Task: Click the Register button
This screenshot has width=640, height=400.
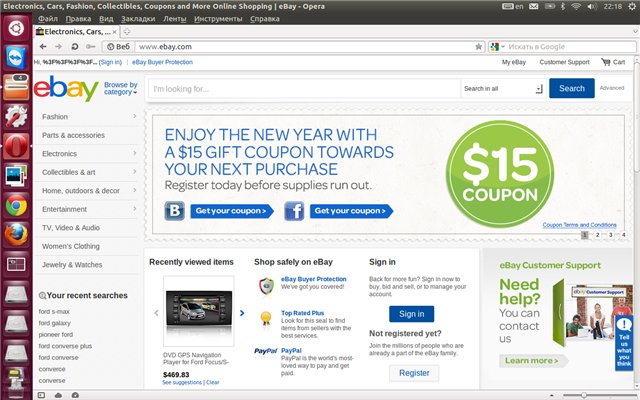Action: coord(414,373)
